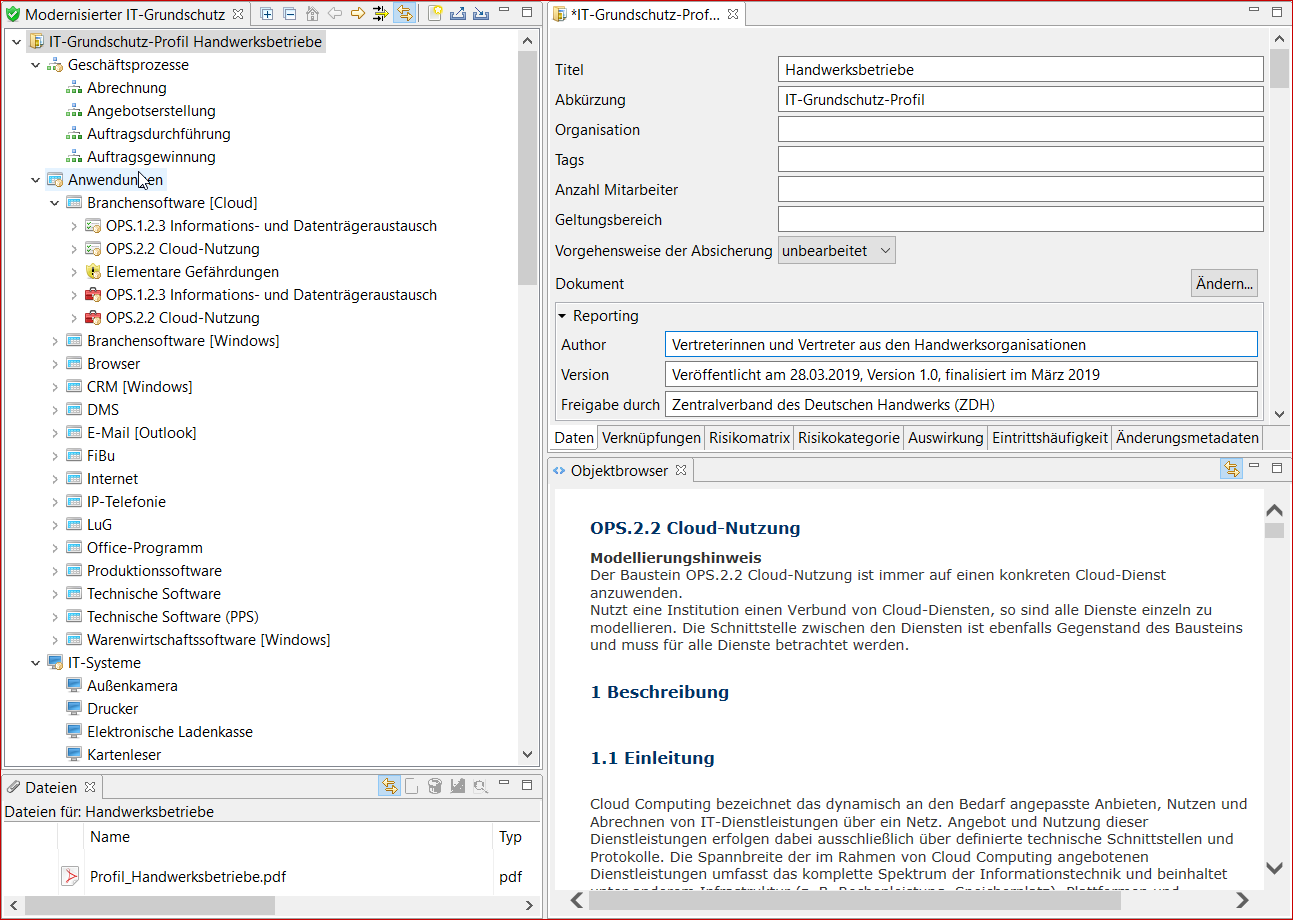The height and width of the screenshot is (920, 1293).
Task: Click the Objektbrowser horizontal scrollbar
Action: click(855, 900)
